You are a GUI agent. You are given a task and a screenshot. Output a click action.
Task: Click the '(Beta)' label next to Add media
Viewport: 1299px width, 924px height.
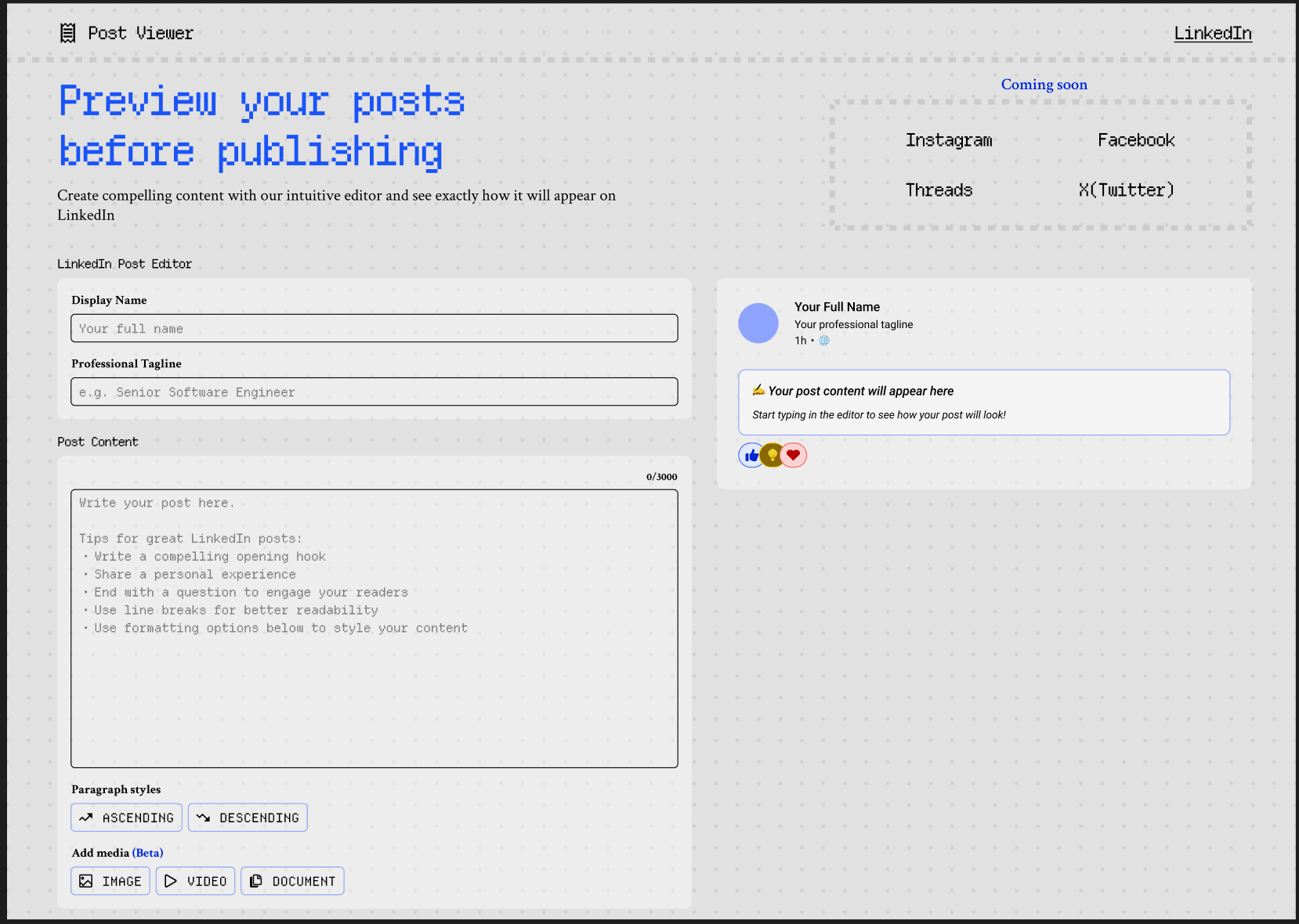tap(147, 853)
